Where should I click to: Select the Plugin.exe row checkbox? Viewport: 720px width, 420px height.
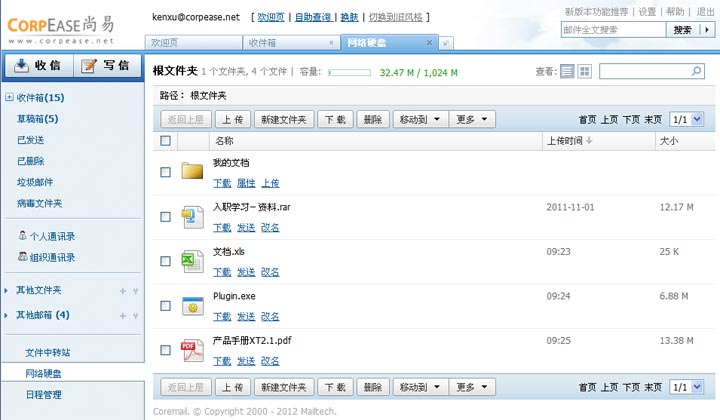pos(166,307)
